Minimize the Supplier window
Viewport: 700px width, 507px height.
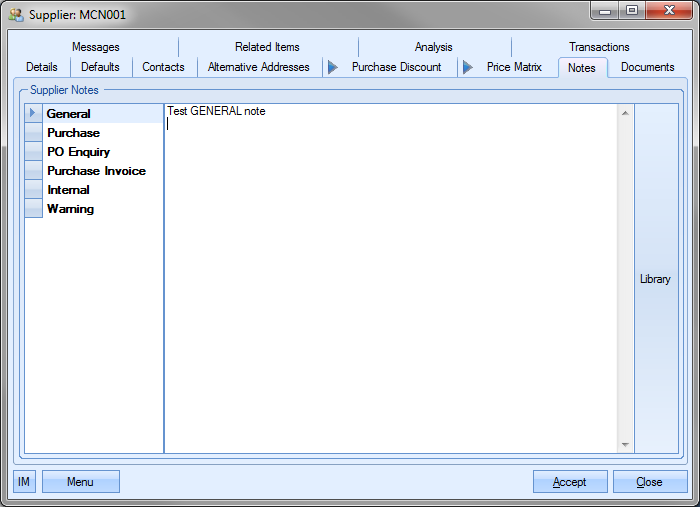pyautogui.click(x=605, y=11)
